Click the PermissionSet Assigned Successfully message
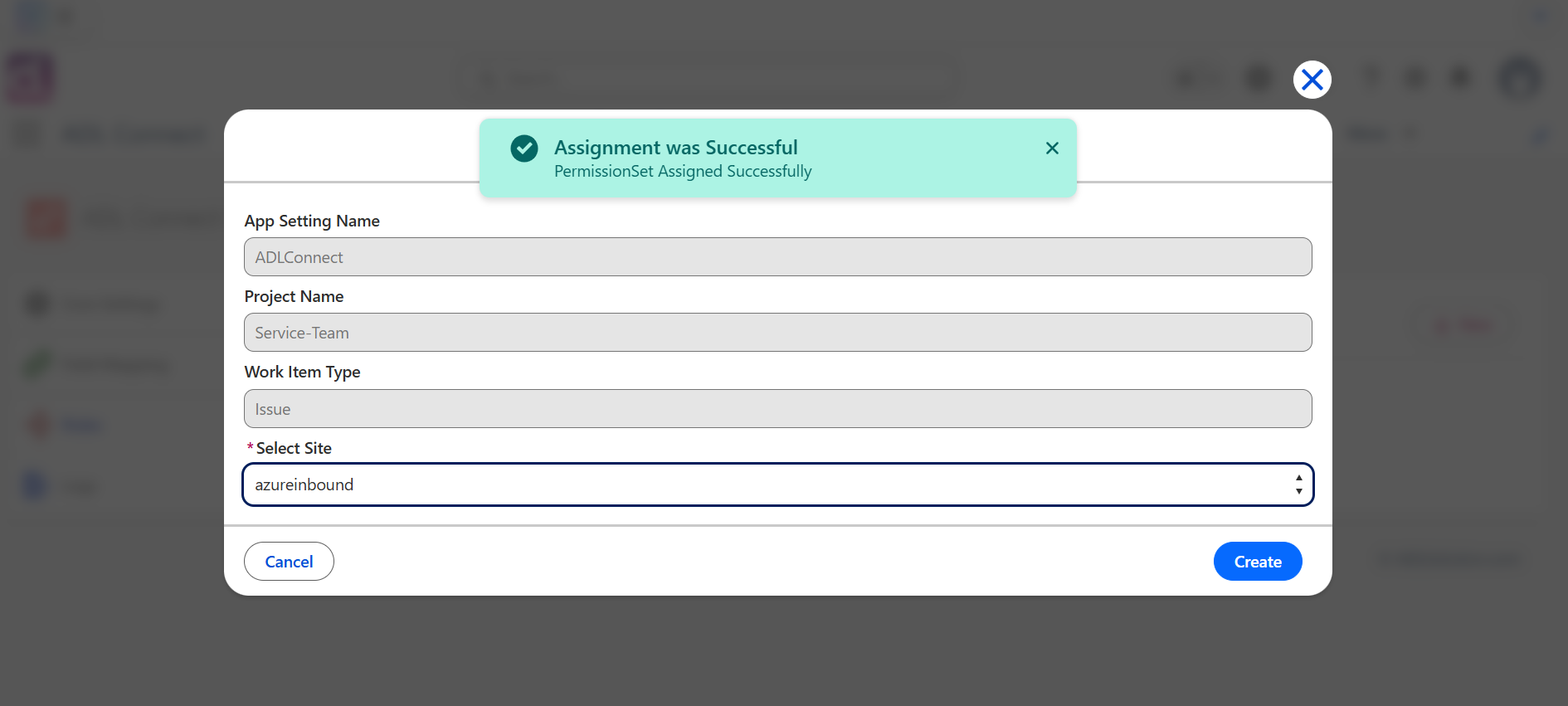The height and width of the screenshot is (706, 1568). 683,172
